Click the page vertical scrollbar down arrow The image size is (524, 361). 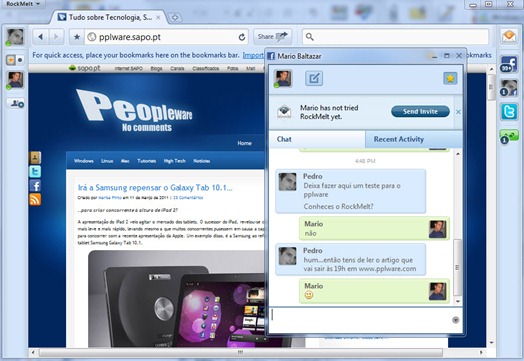[x=491, y=343]
